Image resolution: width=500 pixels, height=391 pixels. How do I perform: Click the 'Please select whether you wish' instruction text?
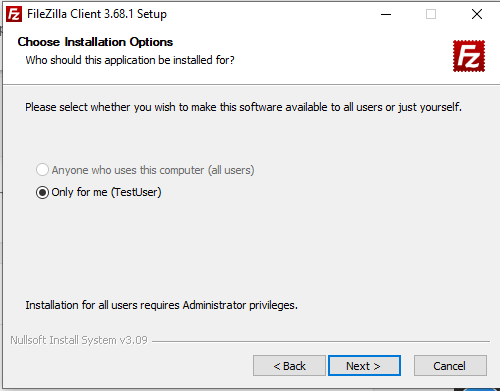pos(243,107)
